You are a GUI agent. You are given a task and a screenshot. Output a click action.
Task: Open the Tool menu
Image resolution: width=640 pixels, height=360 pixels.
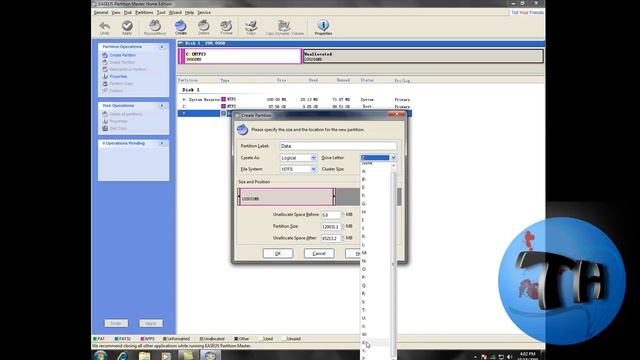(x=161, y=13)
